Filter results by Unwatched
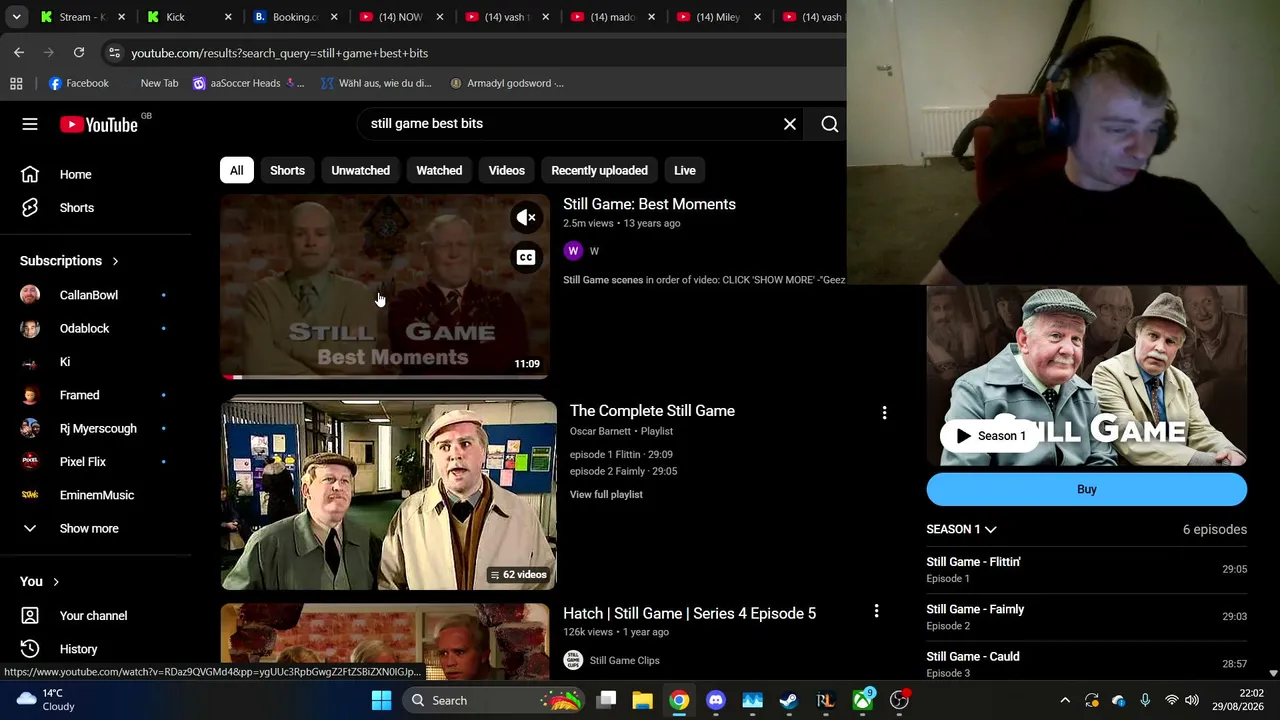This screenshot has width=1280, height=720. (360, 170)
